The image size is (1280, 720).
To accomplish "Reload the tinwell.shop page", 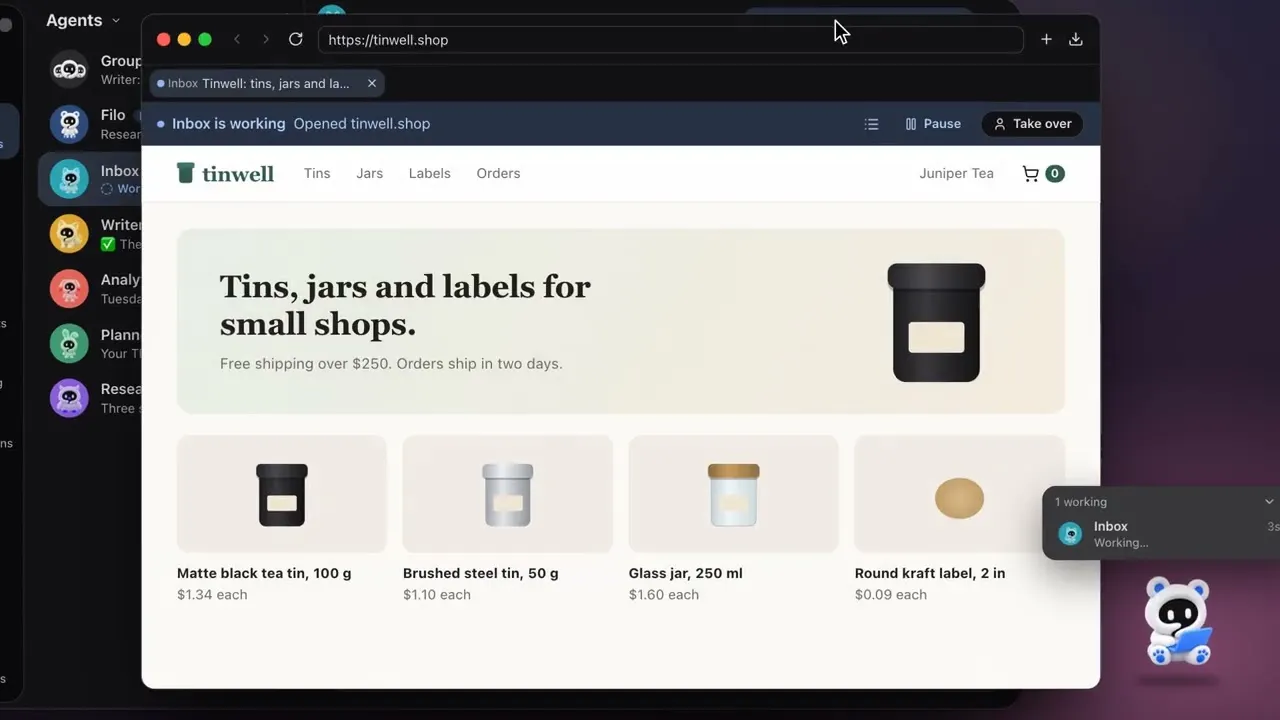I will pos(296,39).
